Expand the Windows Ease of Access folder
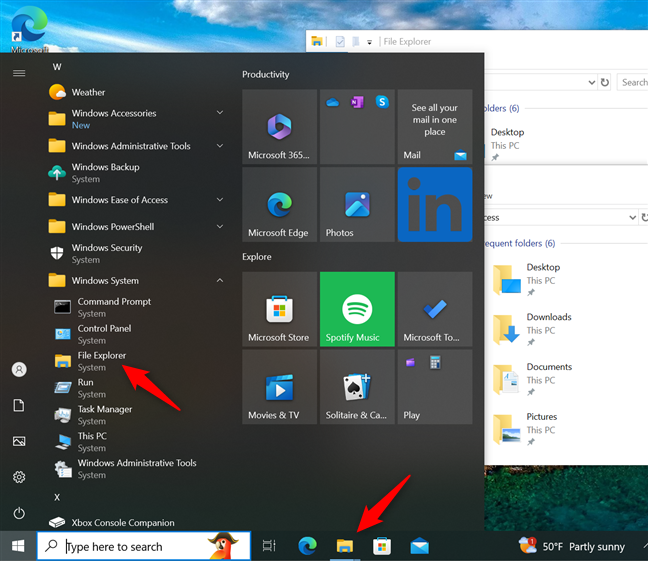Screen dimensions: 648x561 click(136, 200)
